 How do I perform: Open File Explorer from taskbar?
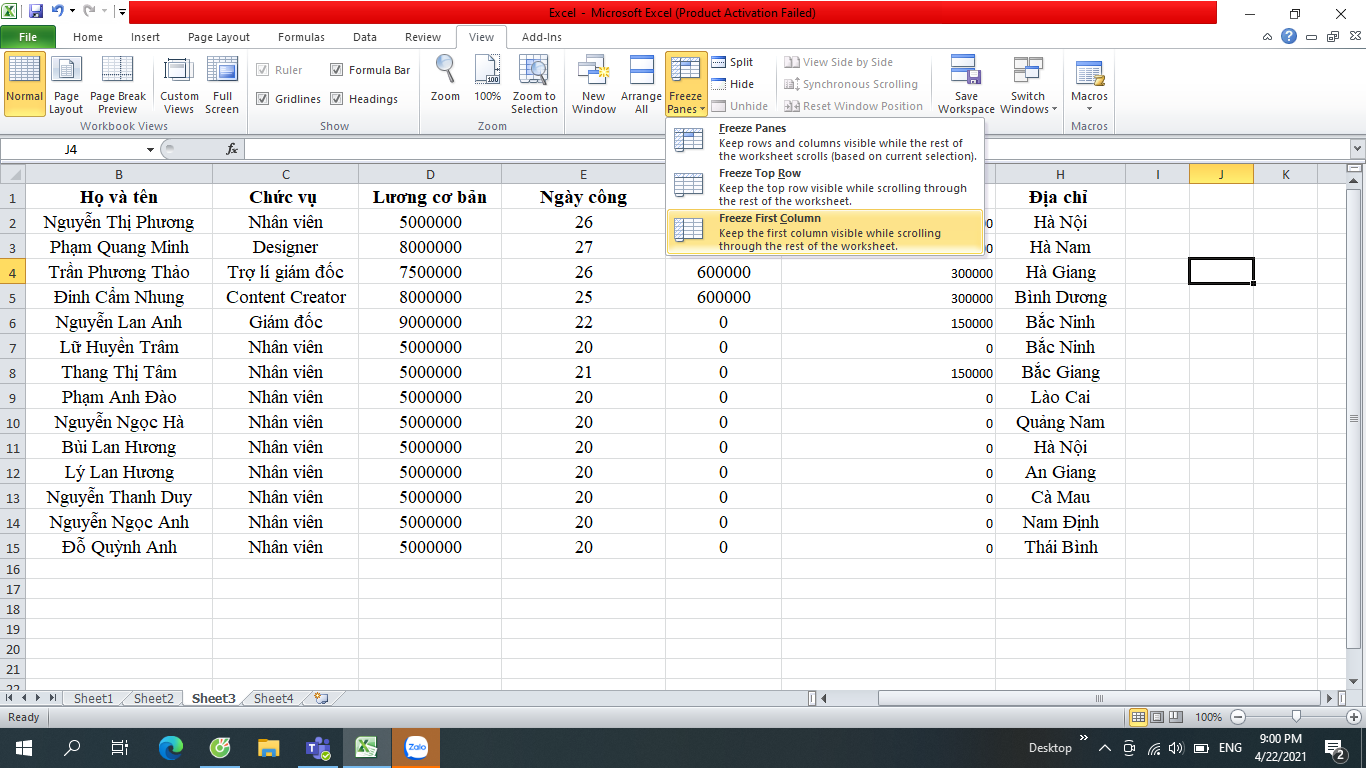click(x=269, y=748)
